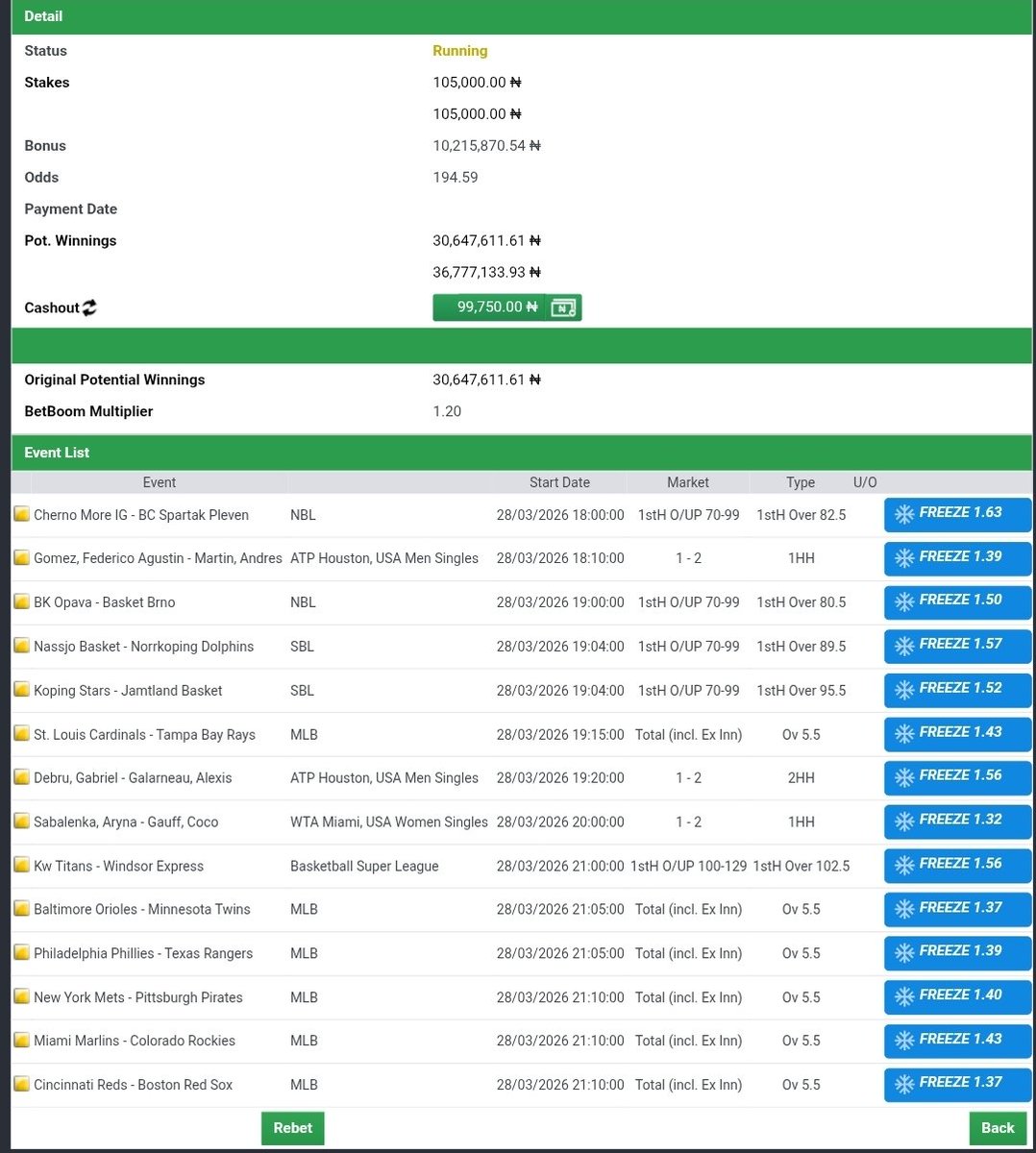Freeze Philadelphia Phillies bet at 1.39
Viewport: 1036px width, 1153px height.
pyautogui.click(x=957, y=953)
